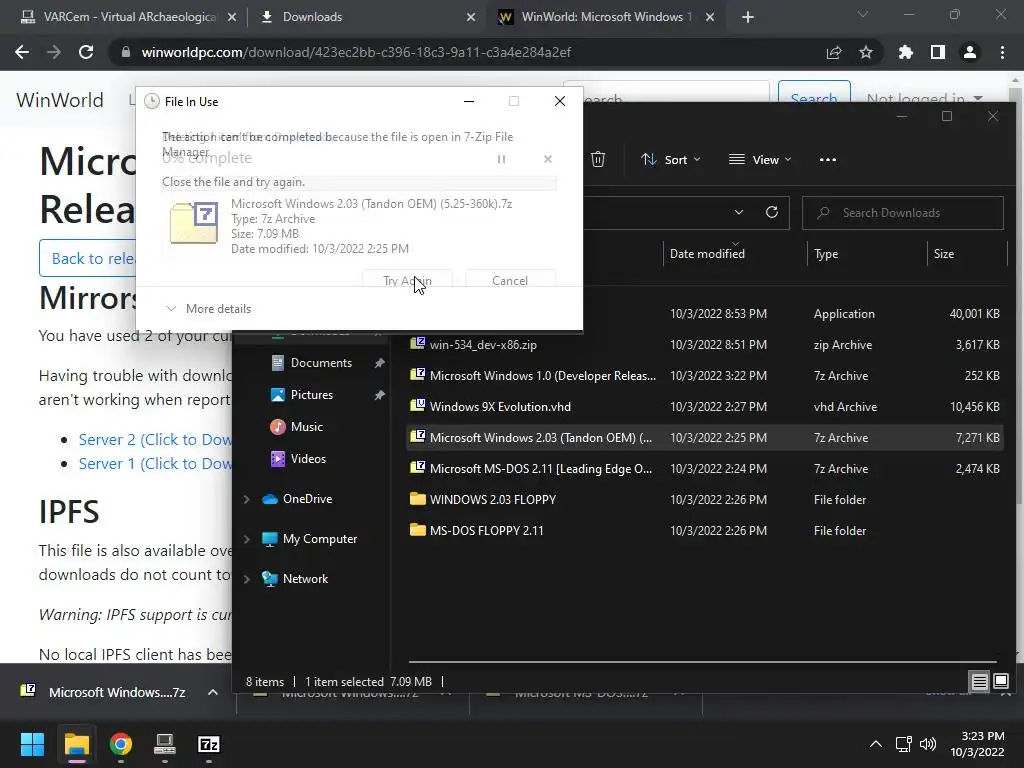Expand the My Computer tree node
Screen dimensions: 1024x768
247,539
